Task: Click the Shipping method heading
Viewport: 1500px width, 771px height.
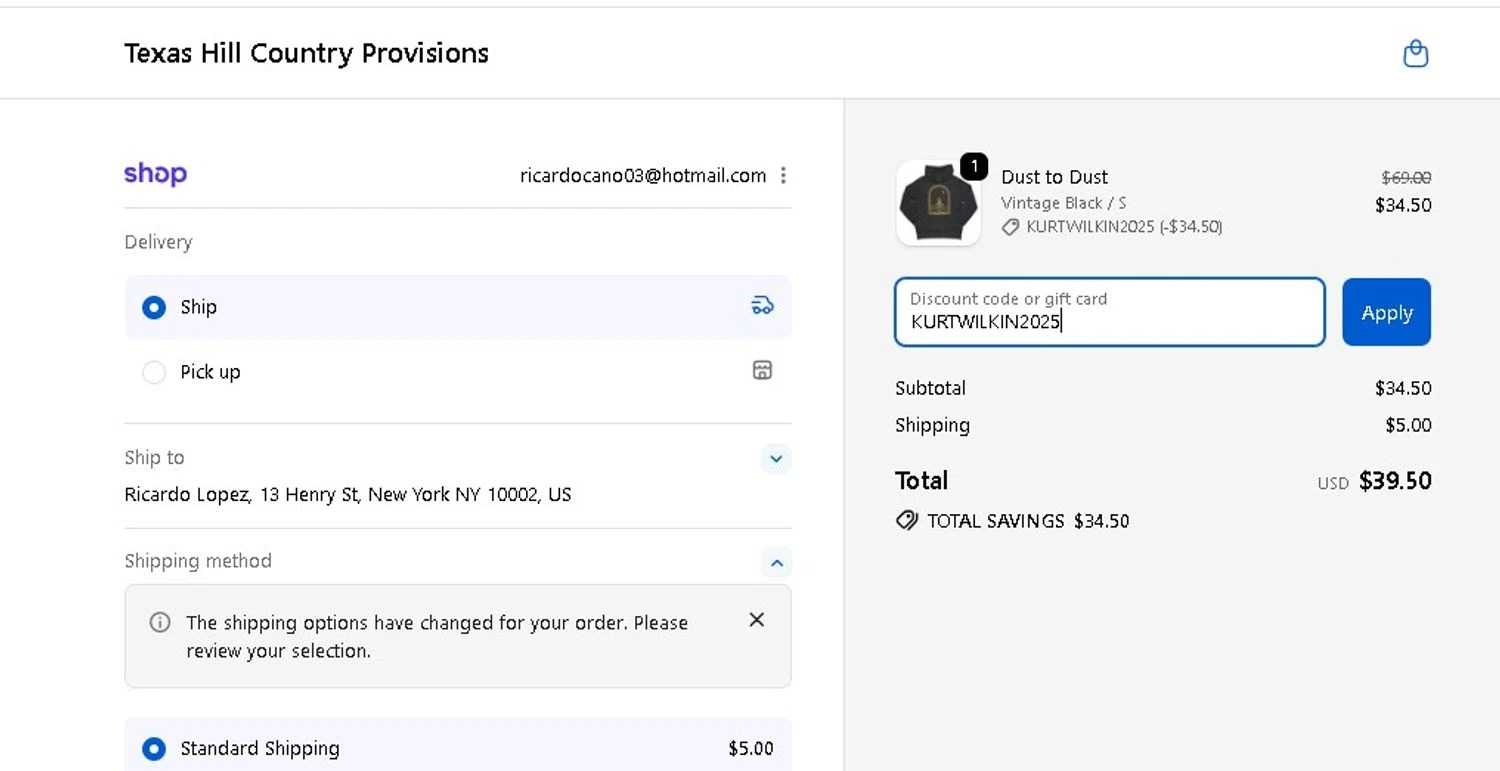Action: coord(198,561)
